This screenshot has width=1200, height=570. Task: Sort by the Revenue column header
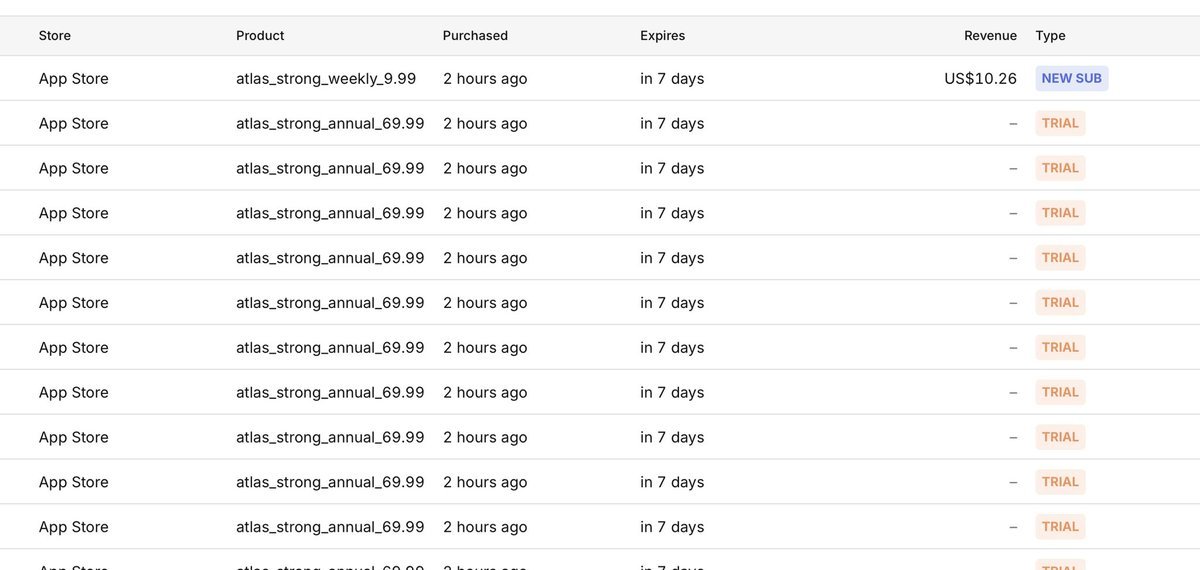[990, 36]
